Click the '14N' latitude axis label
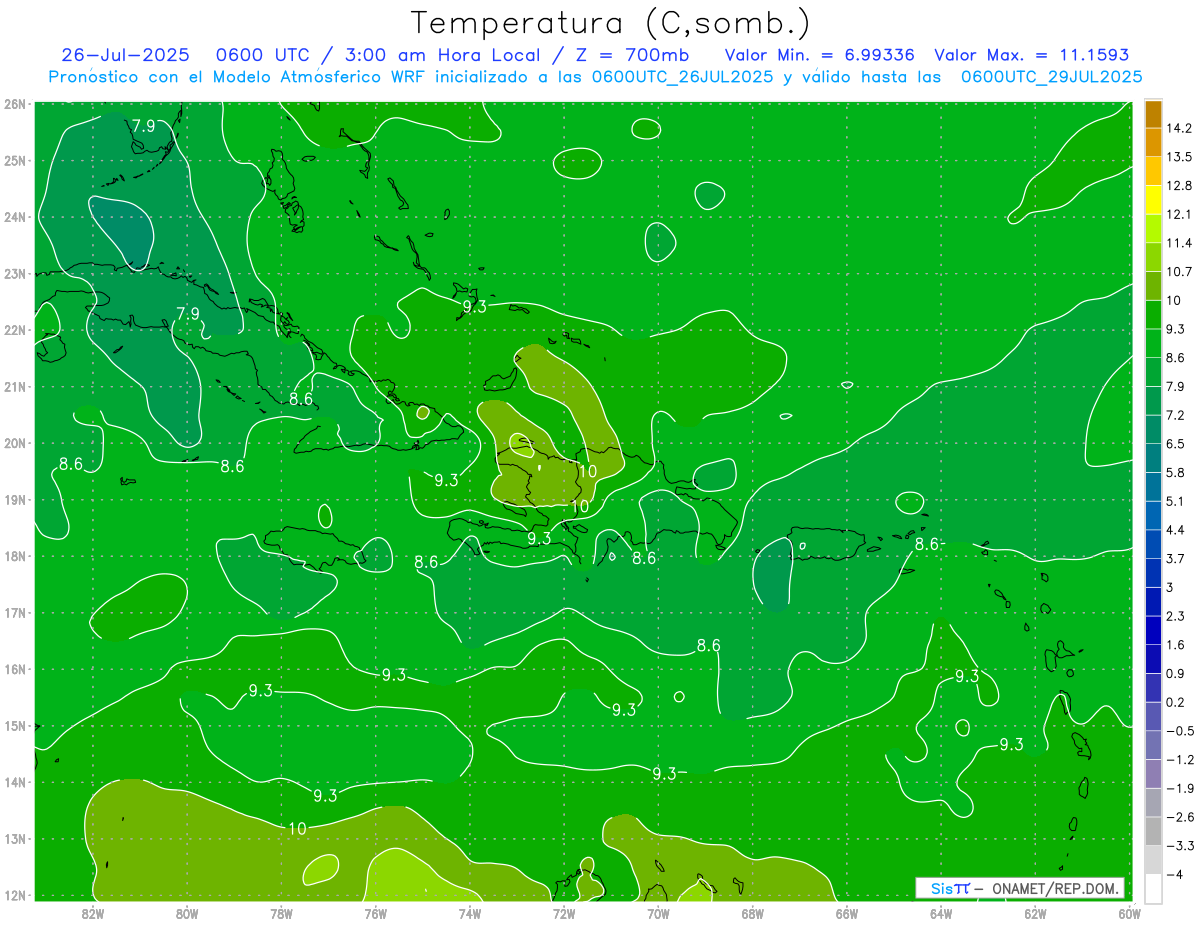This screenshot has height=927, width=1200. point(15,782)
